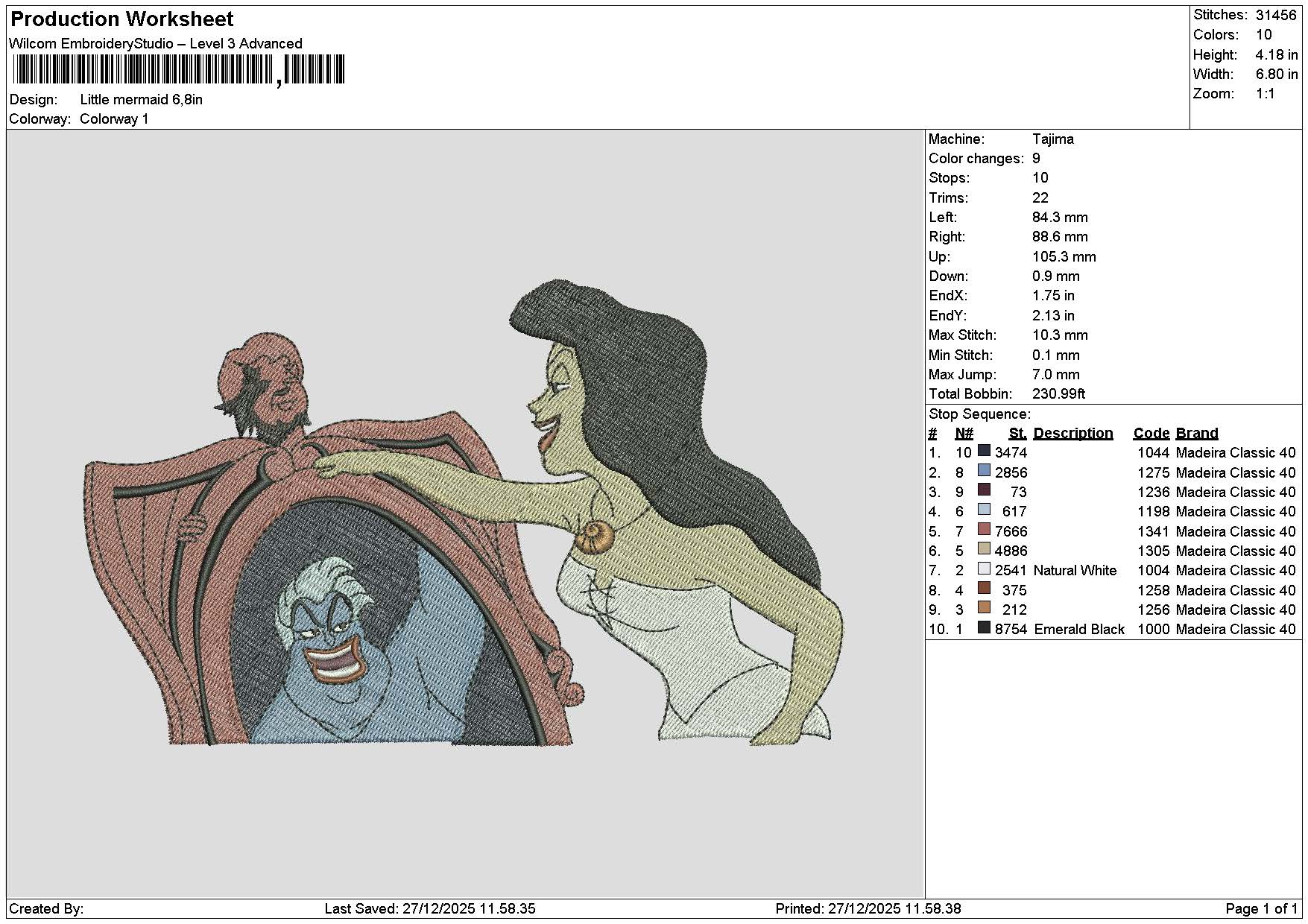
Task: Select the blue swatch for thread 1275
Action: tap(984, 471)
